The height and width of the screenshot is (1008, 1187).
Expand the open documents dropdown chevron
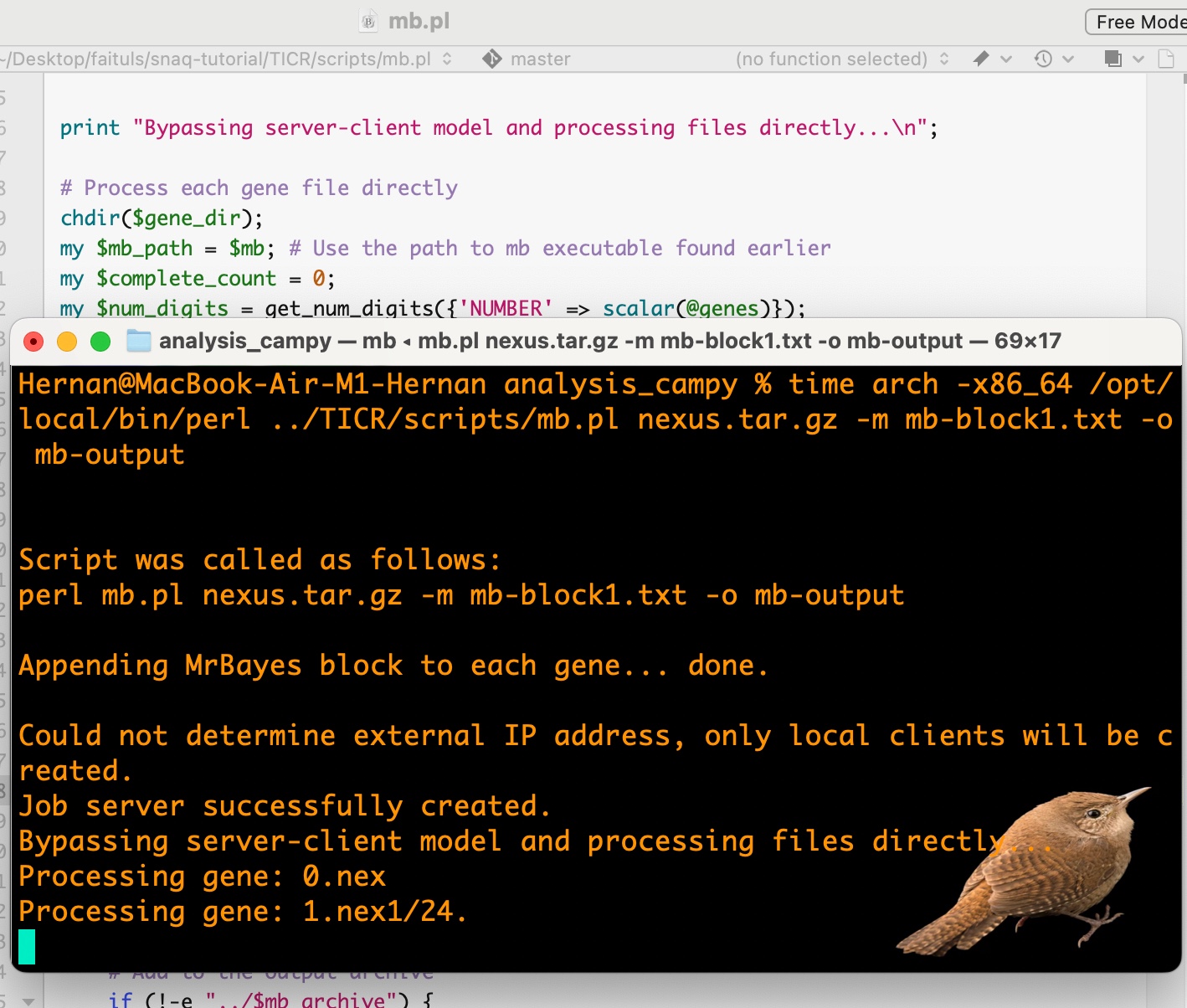tap(1138, 59)
